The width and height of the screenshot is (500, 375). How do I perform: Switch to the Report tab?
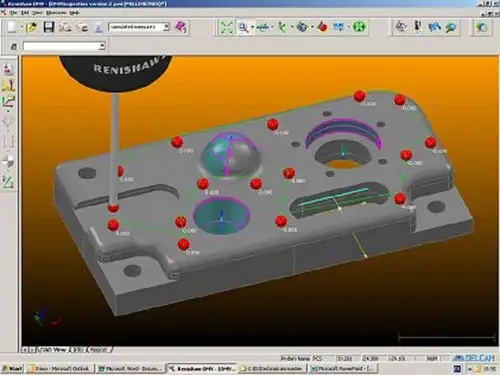[x=99, y=350]
